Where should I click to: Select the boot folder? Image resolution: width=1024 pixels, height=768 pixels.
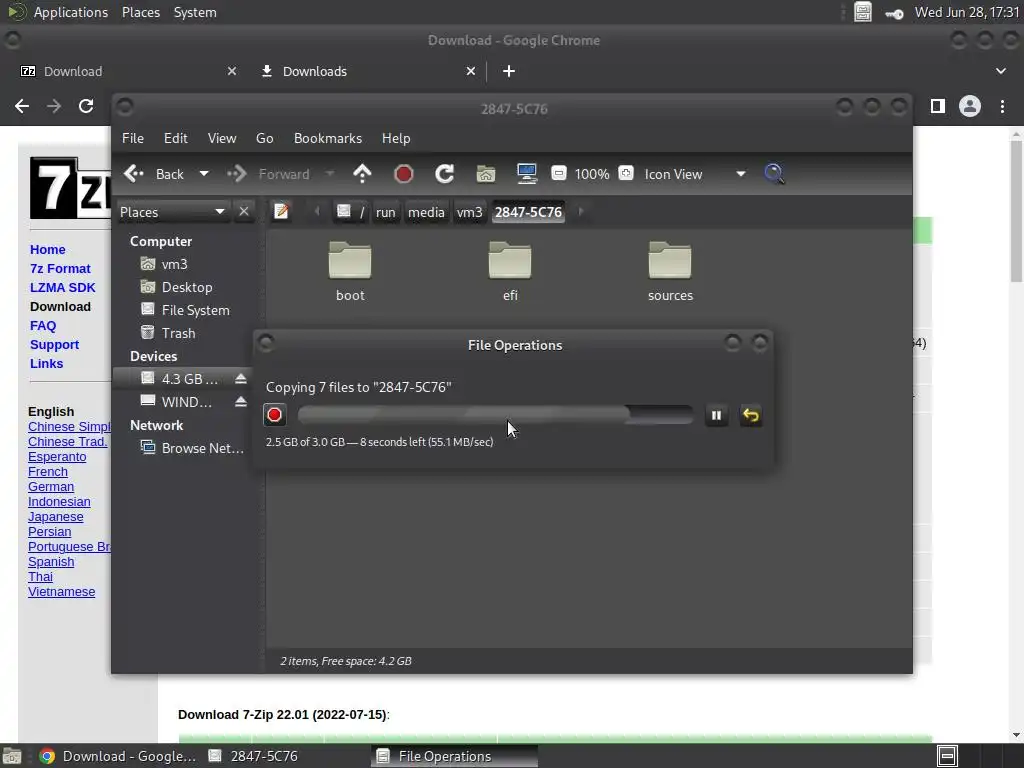click(x=350, y=272)
